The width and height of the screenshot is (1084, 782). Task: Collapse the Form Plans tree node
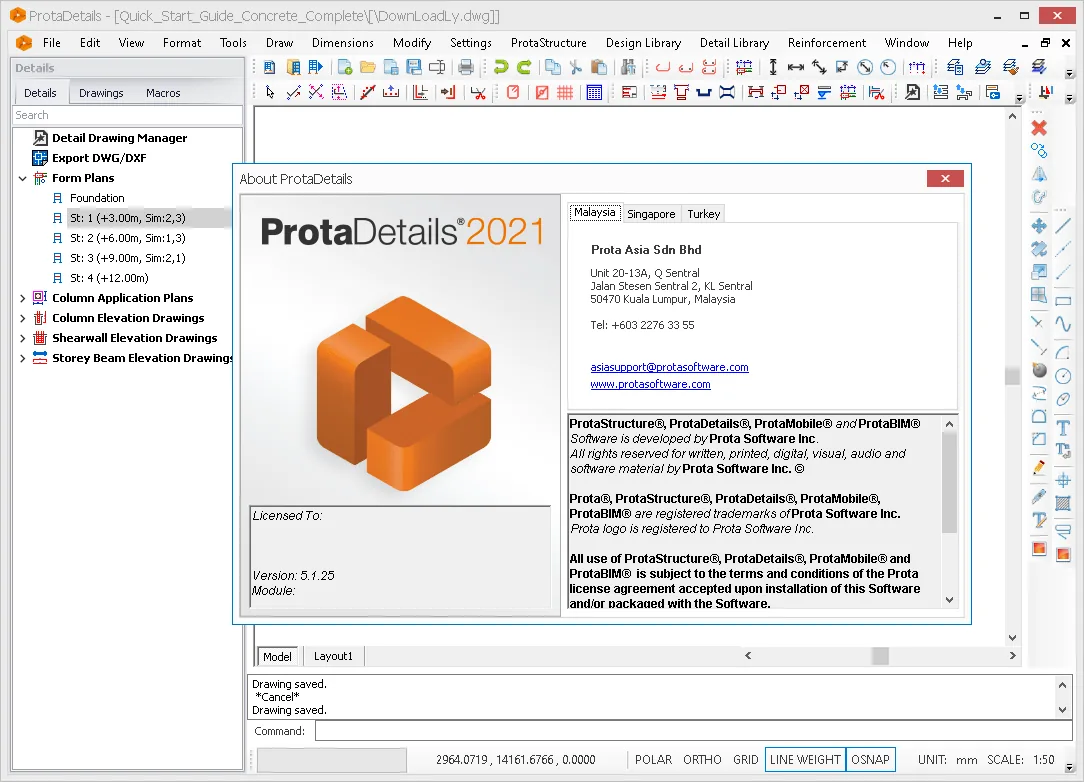23,178
